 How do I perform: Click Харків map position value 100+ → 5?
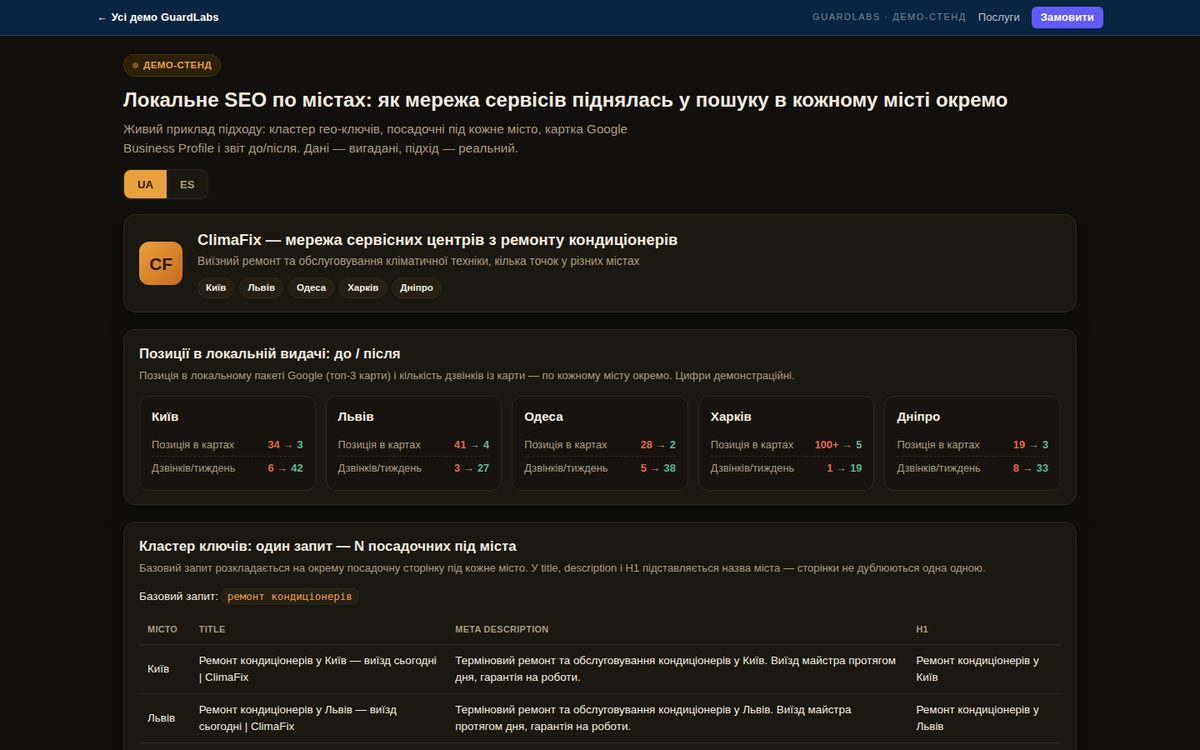coord(838,445)
